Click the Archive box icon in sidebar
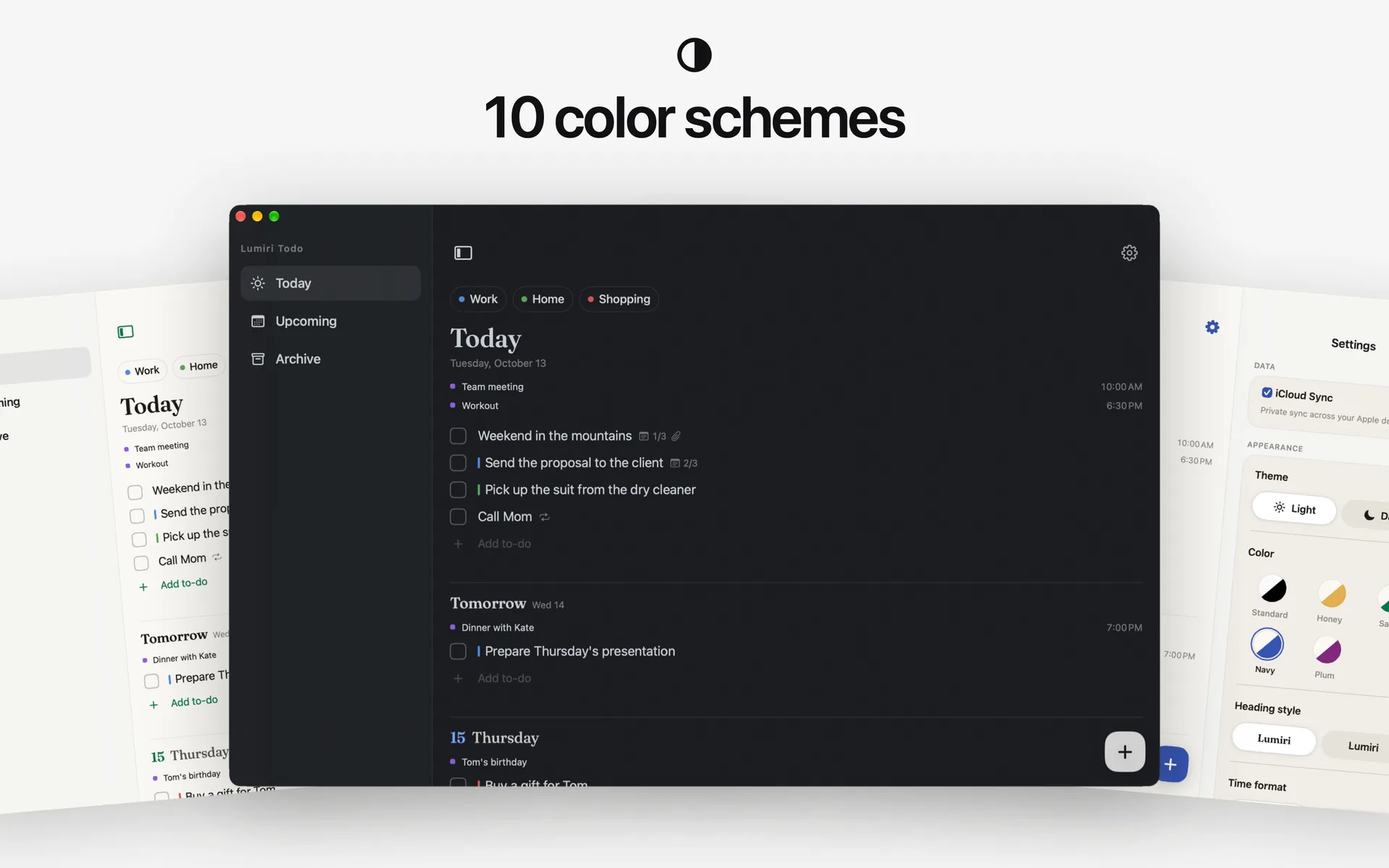The height and width of the screenshot is (868, 1389). [x=258, y=359]
